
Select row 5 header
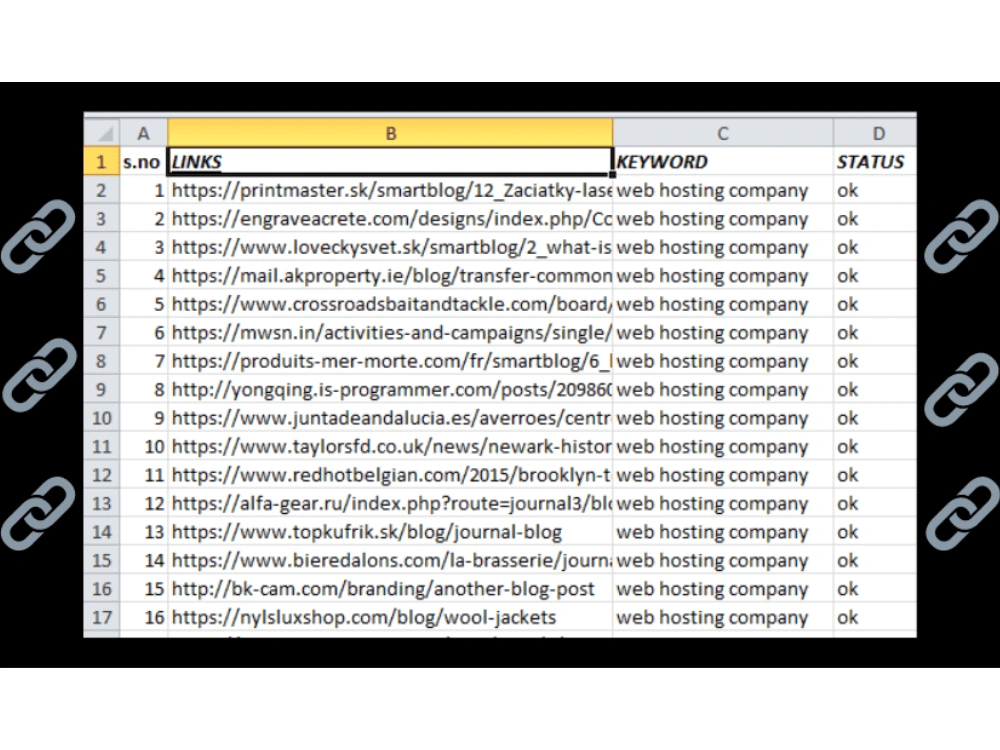102,276
